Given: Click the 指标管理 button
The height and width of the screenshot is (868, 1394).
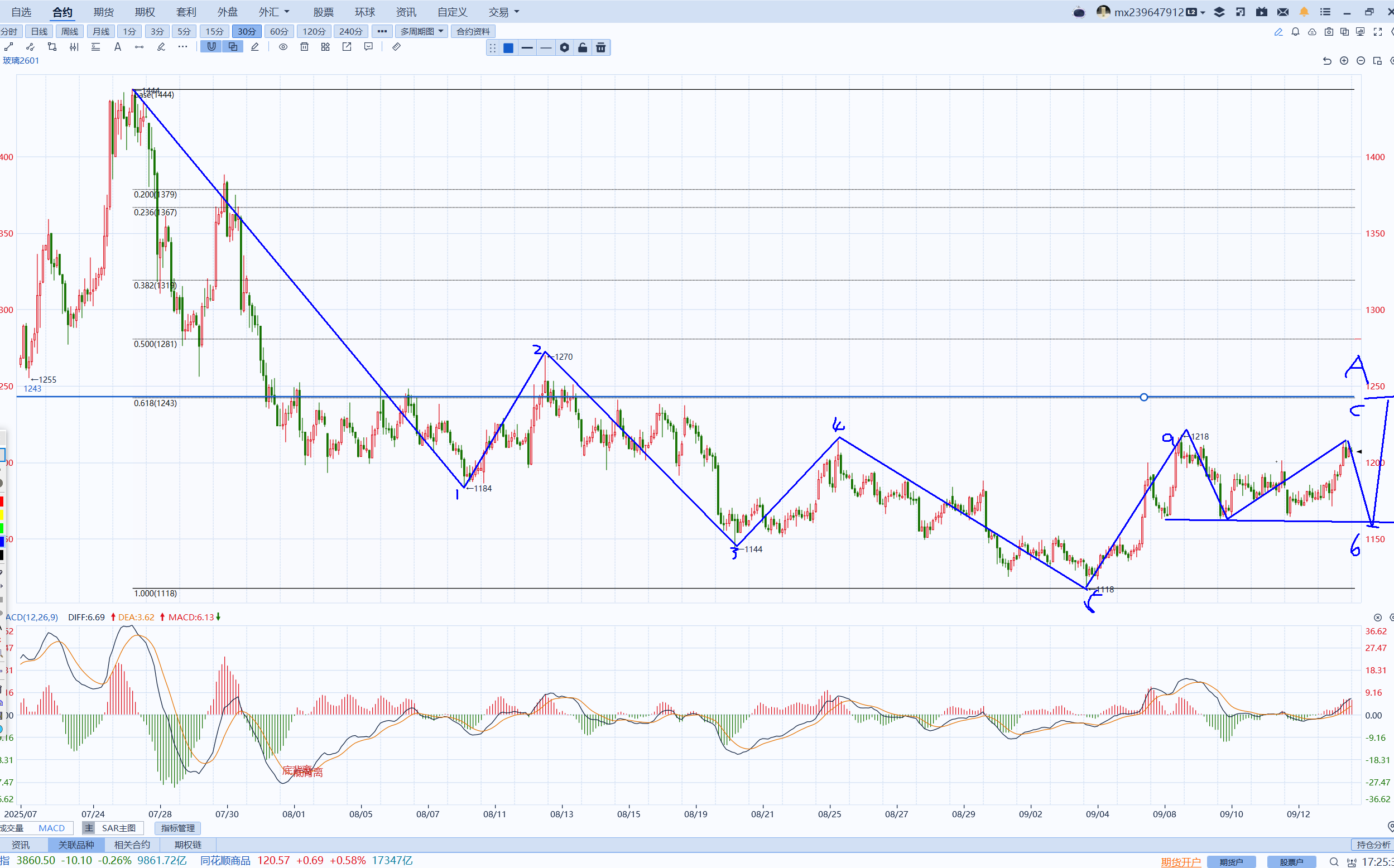Looking at the screenshot, I should [x=178, y=828].
